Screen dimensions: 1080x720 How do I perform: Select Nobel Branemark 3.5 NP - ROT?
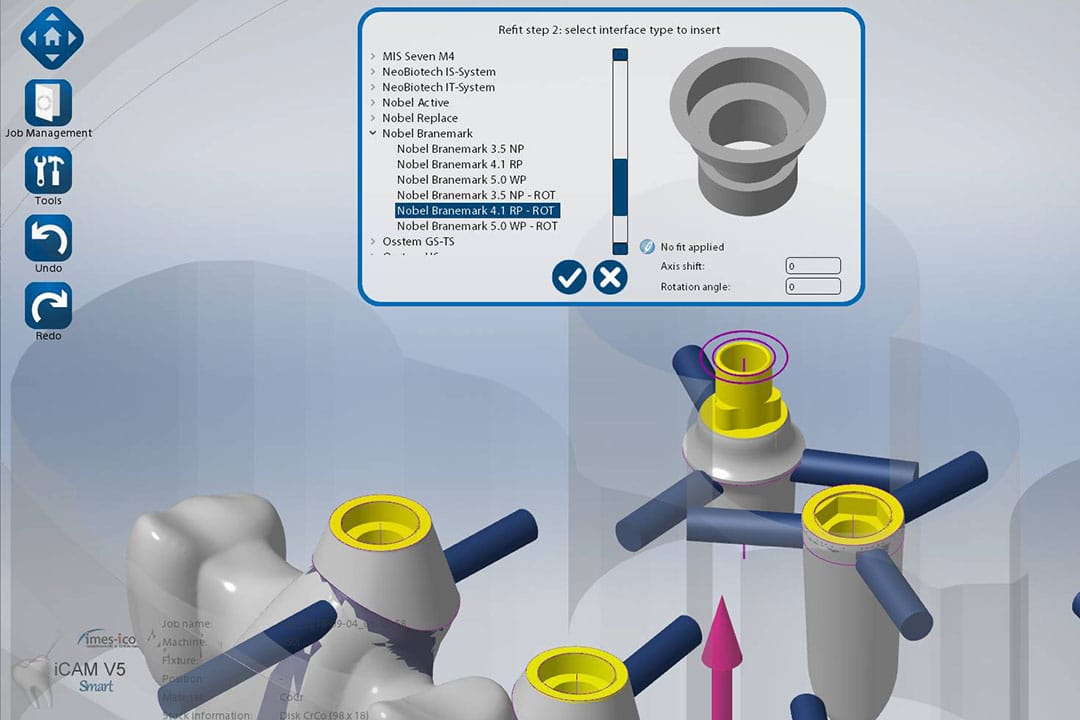476,195
